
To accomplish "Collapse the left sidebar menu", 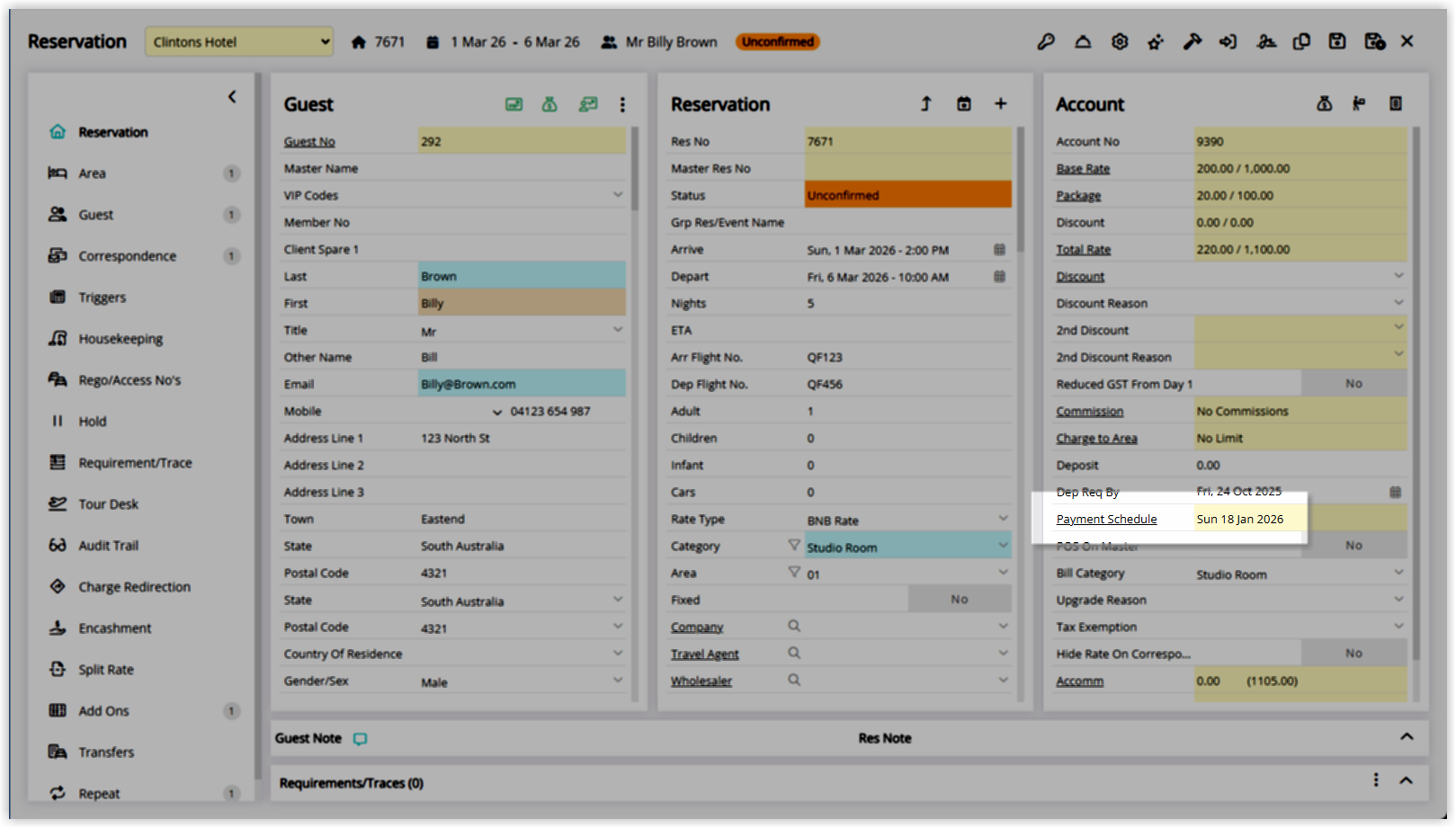I will click(x=232, y=96).
